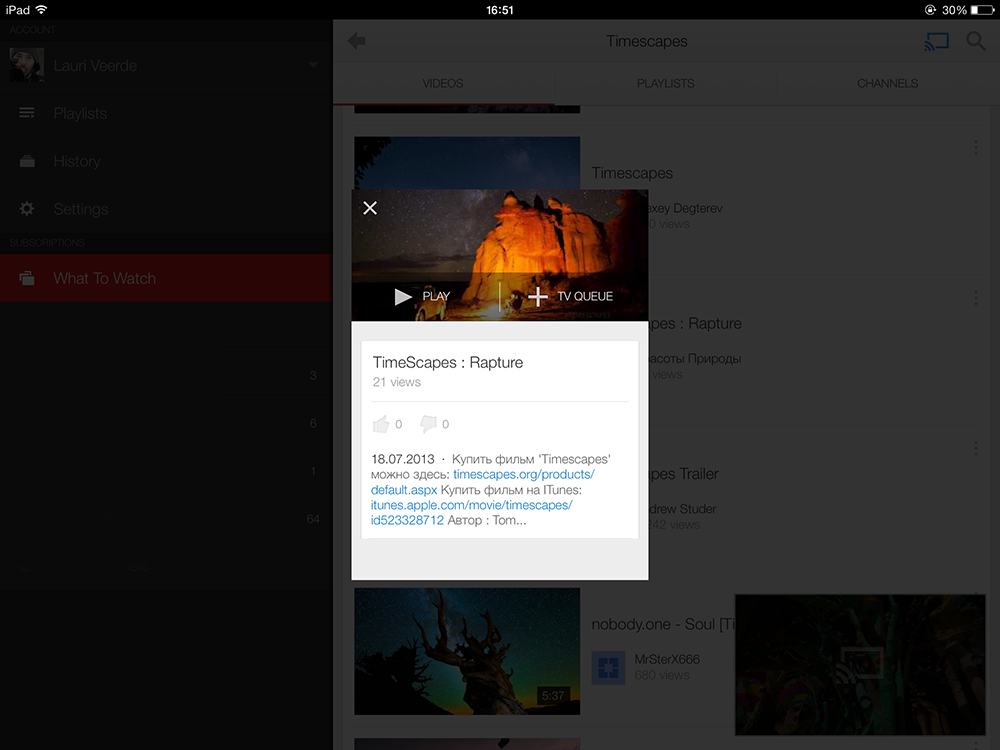Viewport: 1000px width, 750px height.
Task: Tap the video title TimeScapes : Rapture
Action: pyautogui.click(x=448, y=362)
